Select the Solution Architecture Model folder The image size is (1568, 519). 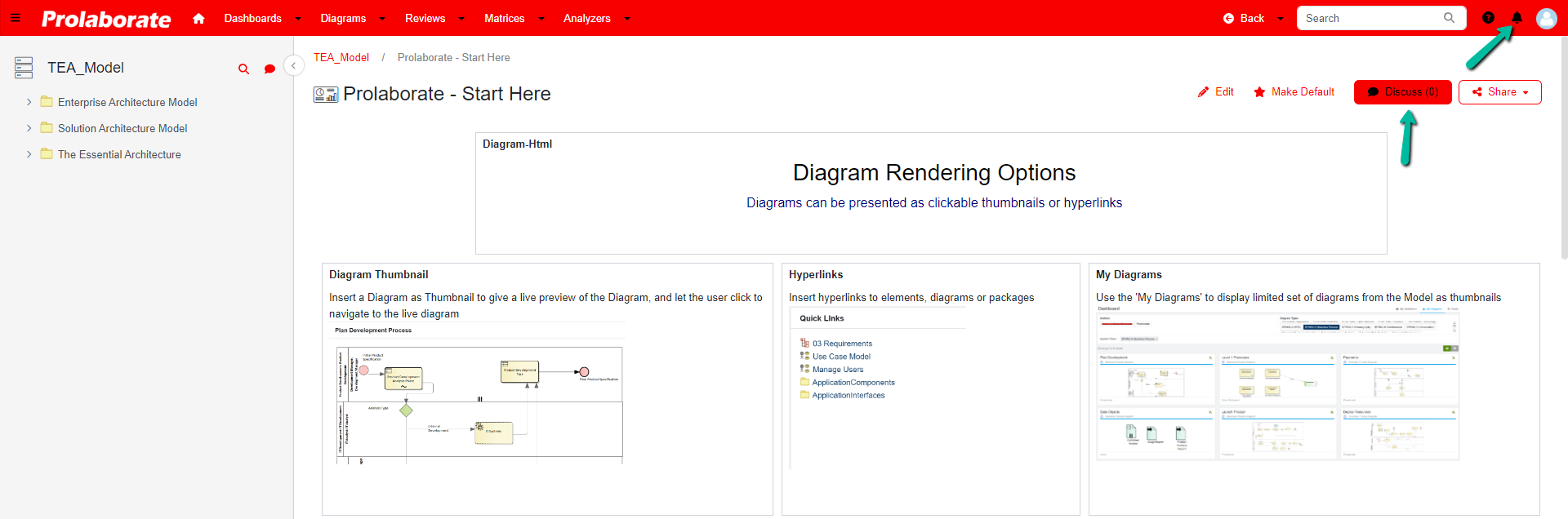[x=122, y=128]
